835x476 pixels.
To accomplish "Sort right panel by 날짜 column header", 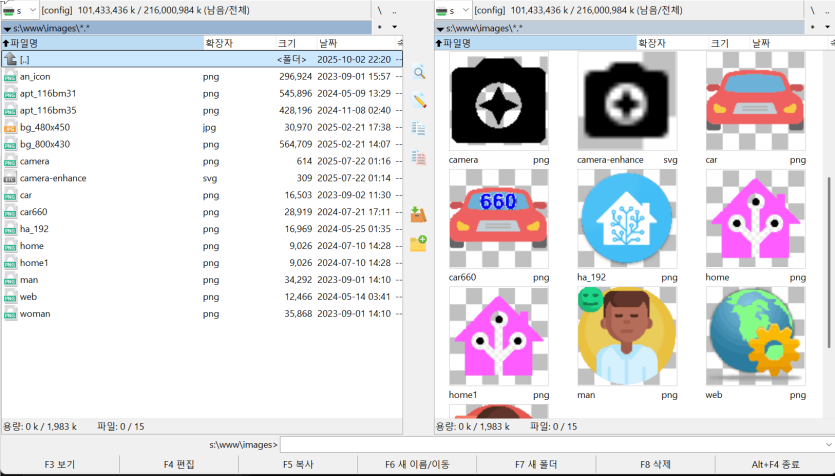I will pos(789,43).
